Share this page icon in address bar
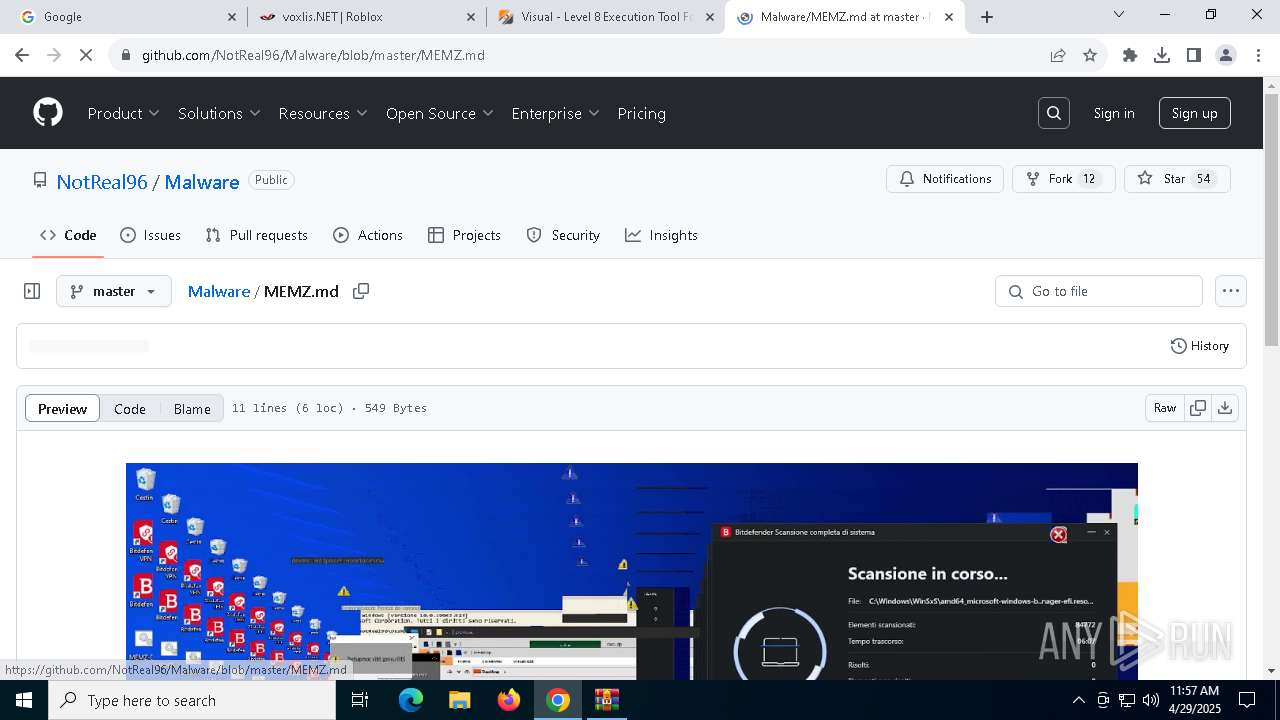Viewport: 1280px width, 720px height. click(x=1058, y=55)
